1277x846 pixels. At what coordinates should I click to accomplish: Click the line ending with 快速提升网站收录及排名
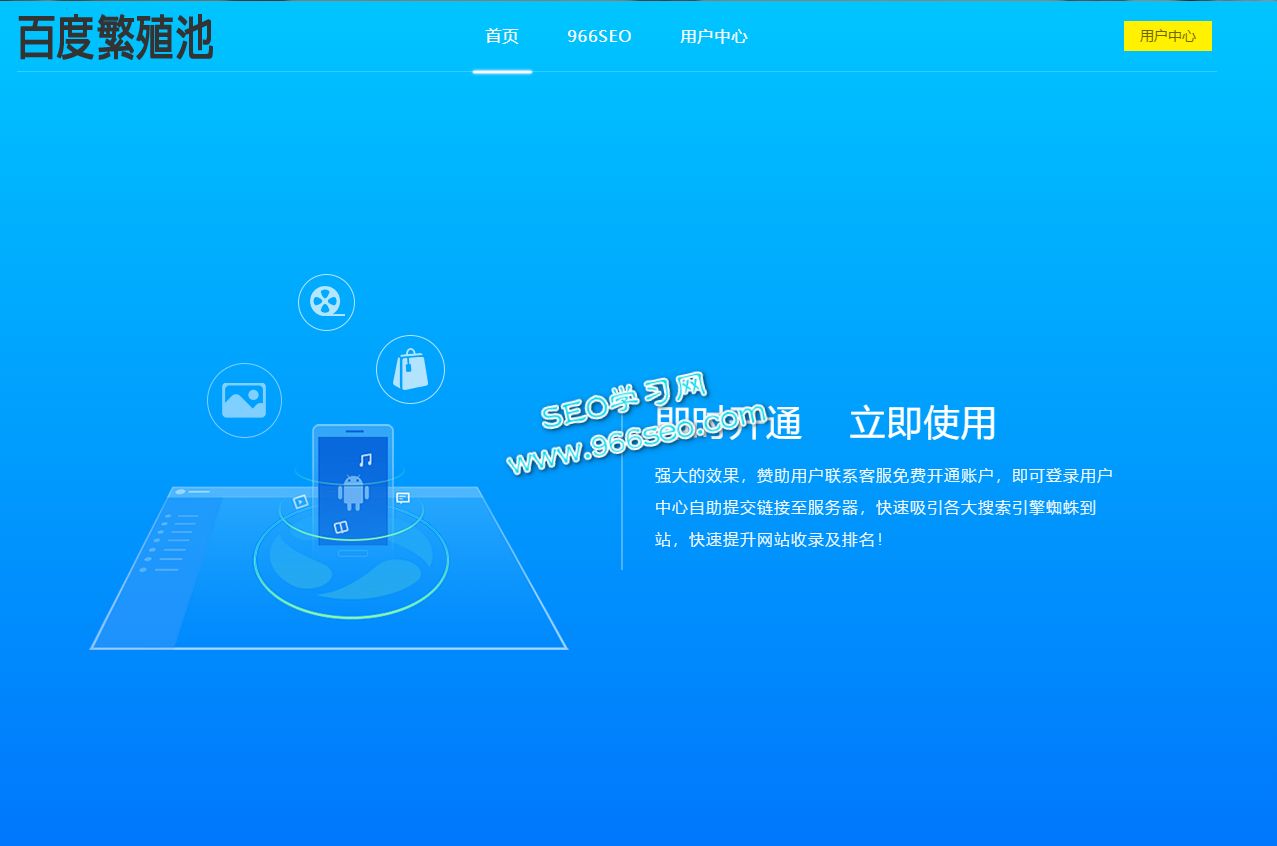pyautogui.click(x=769, y=540)
